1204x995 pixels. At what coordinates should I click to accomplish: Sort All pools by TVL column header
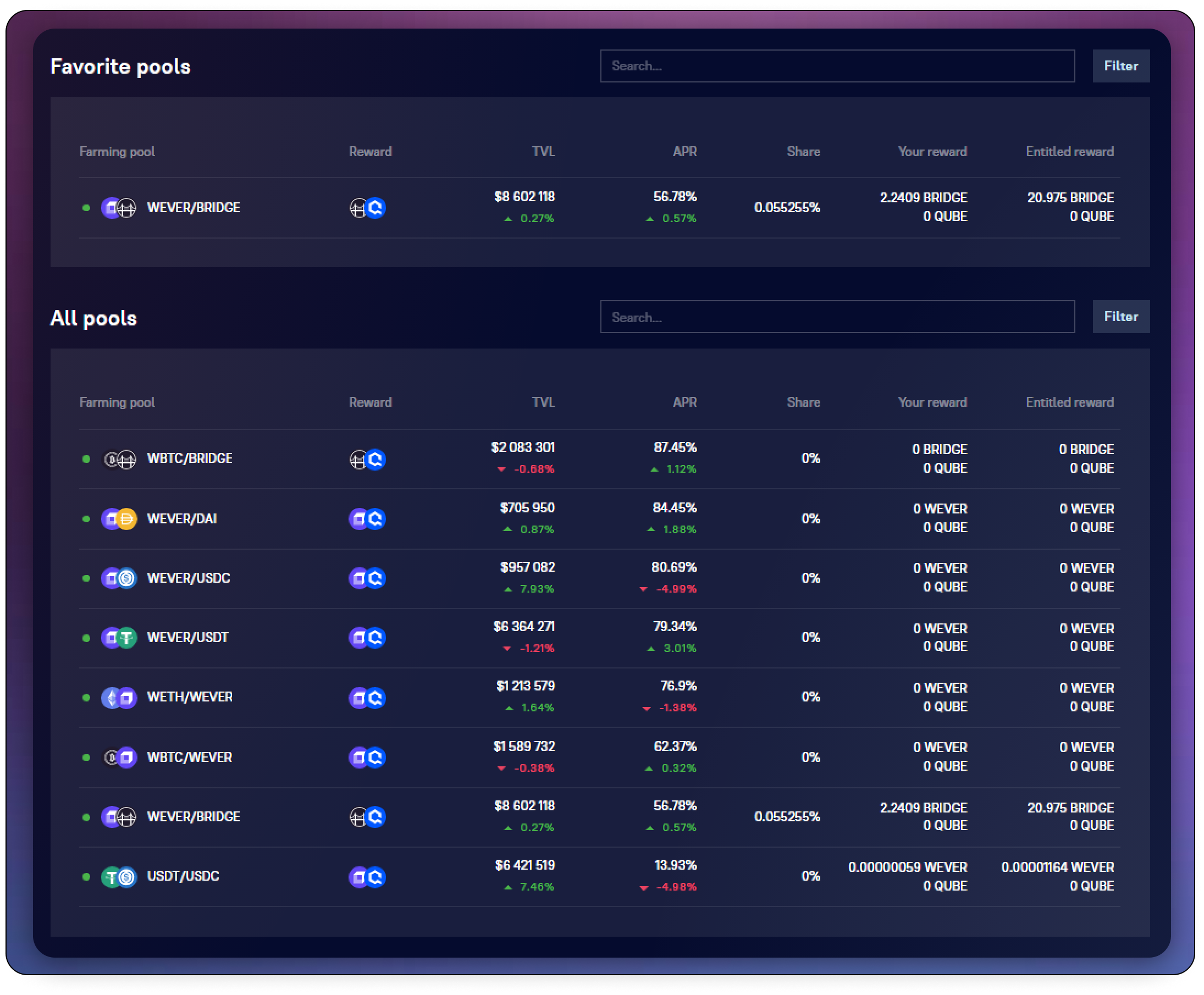click(543, 402)
